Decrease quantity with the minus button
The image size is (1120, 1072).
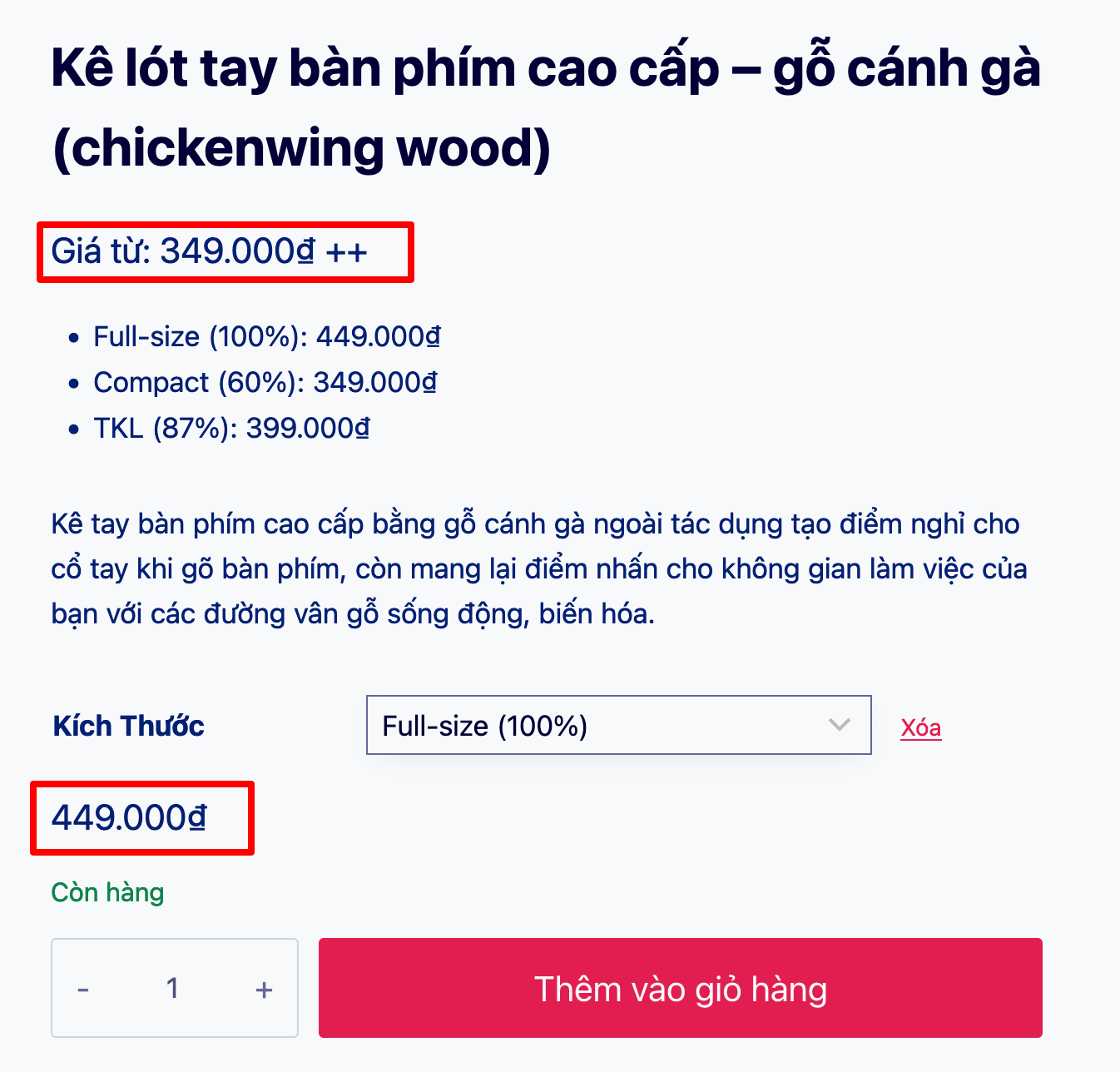[x=83, y=990]
